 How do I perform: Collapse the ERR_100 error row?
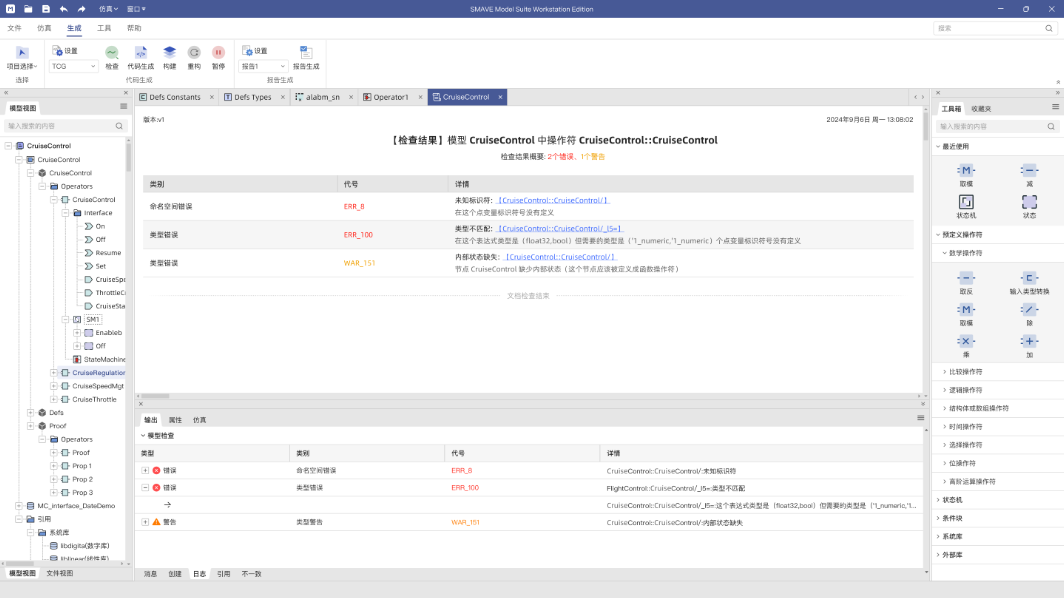tap(145, 487)
